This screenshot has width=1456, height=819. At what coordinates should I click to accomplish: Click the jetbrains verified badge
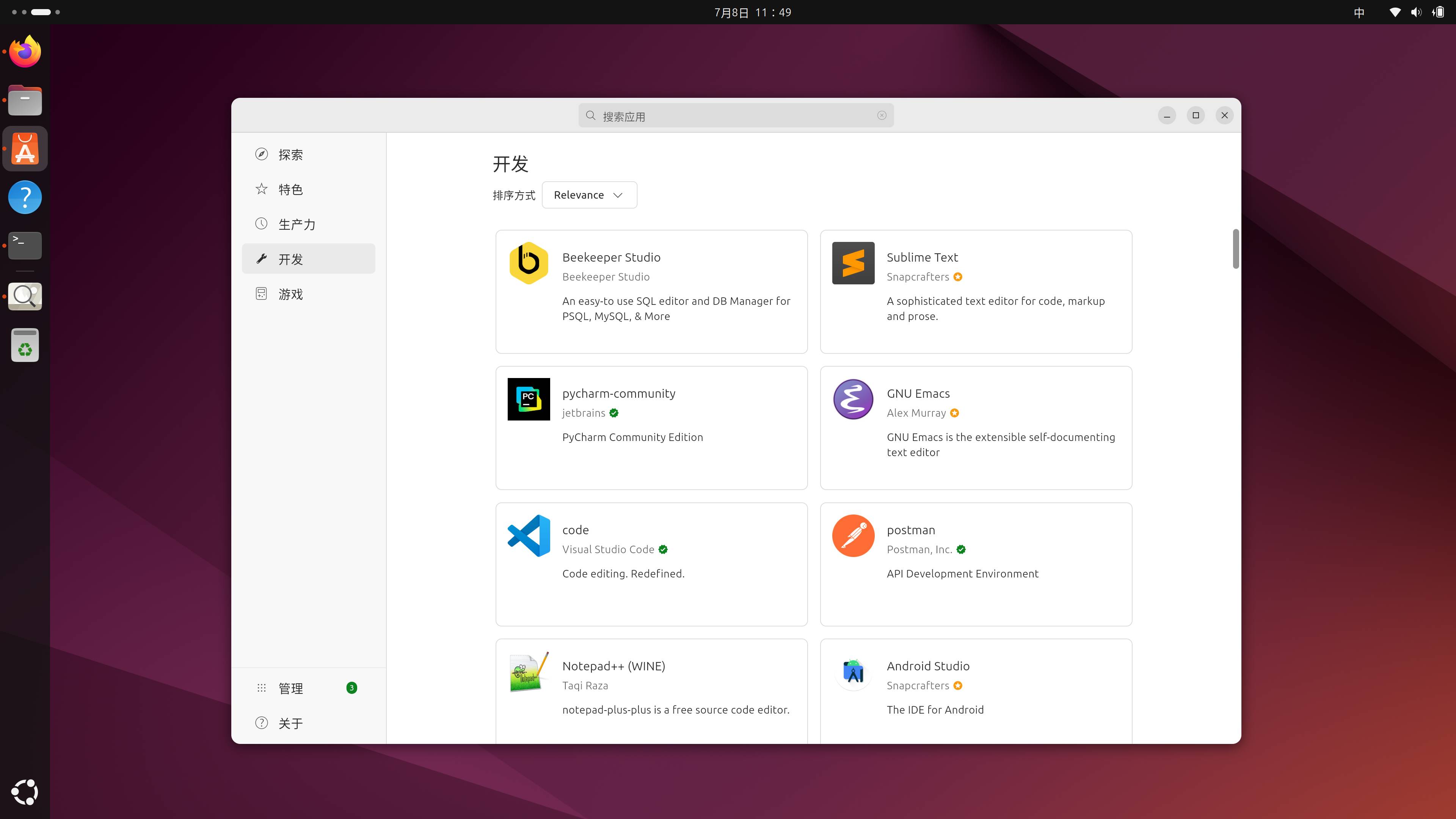tap(614, 413)
